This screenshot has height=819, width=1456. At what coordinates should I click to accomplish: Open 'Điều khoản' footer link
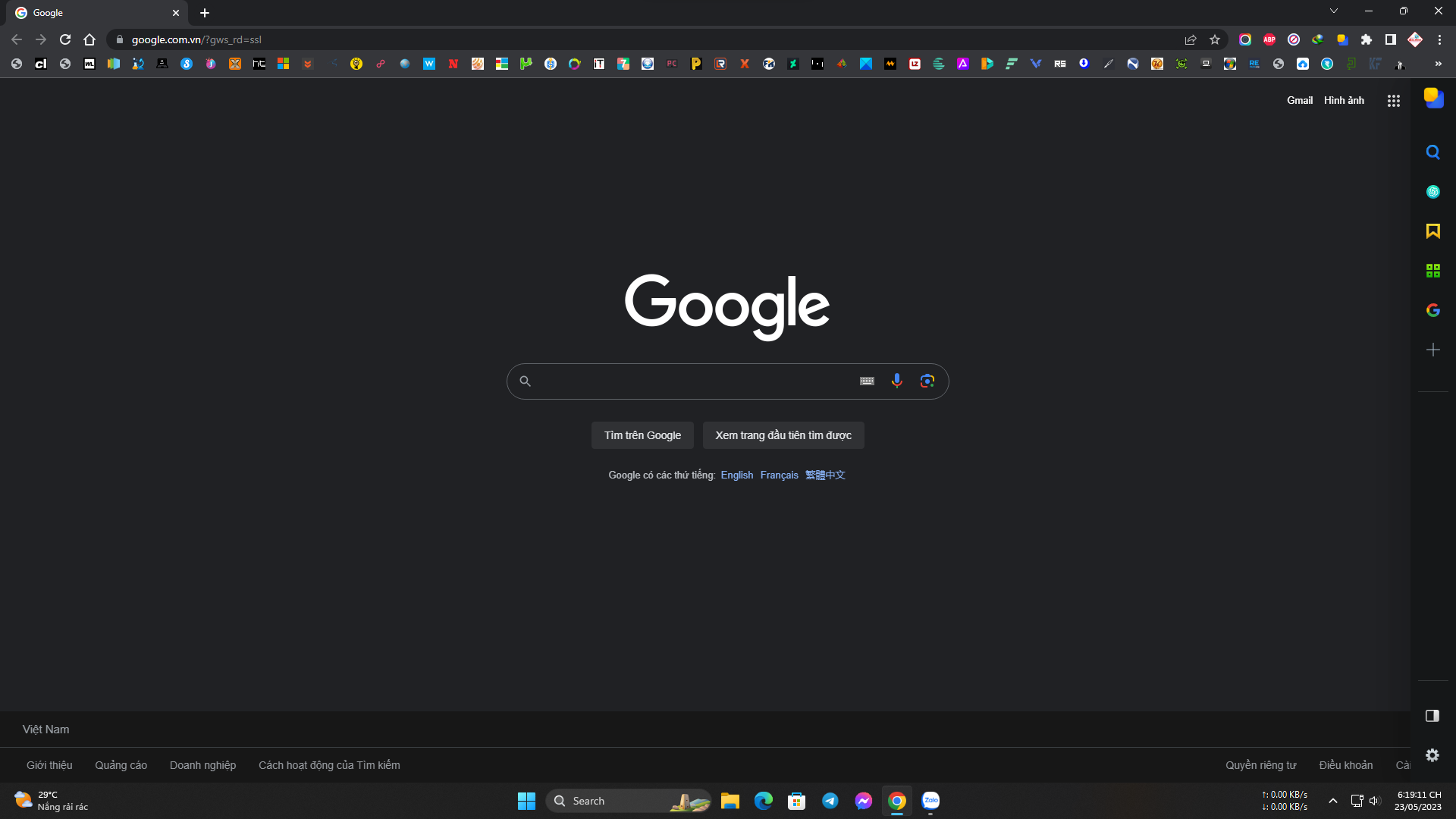(x=1345, y=765)
